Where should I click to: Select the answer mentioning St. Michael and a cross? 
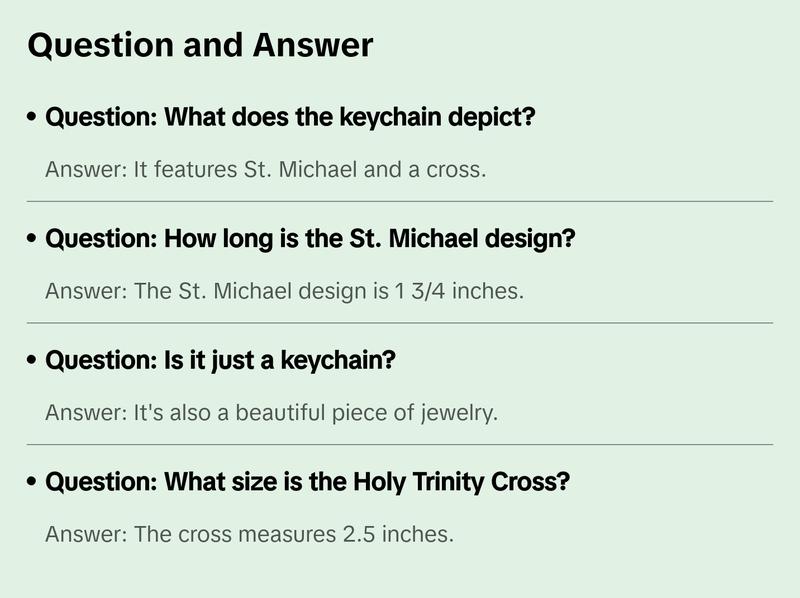tap(265, 169)
